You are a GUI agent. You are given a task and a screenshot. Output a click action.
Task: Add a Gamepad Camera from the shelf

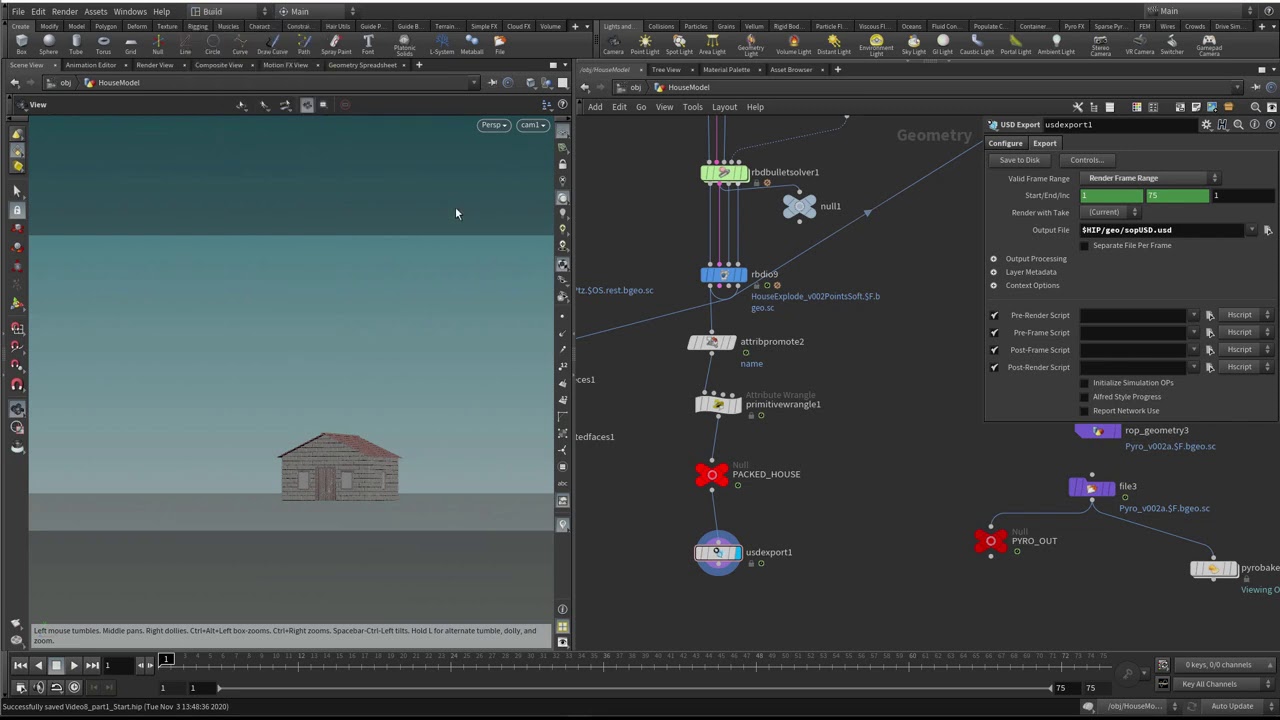[1209, 46]
